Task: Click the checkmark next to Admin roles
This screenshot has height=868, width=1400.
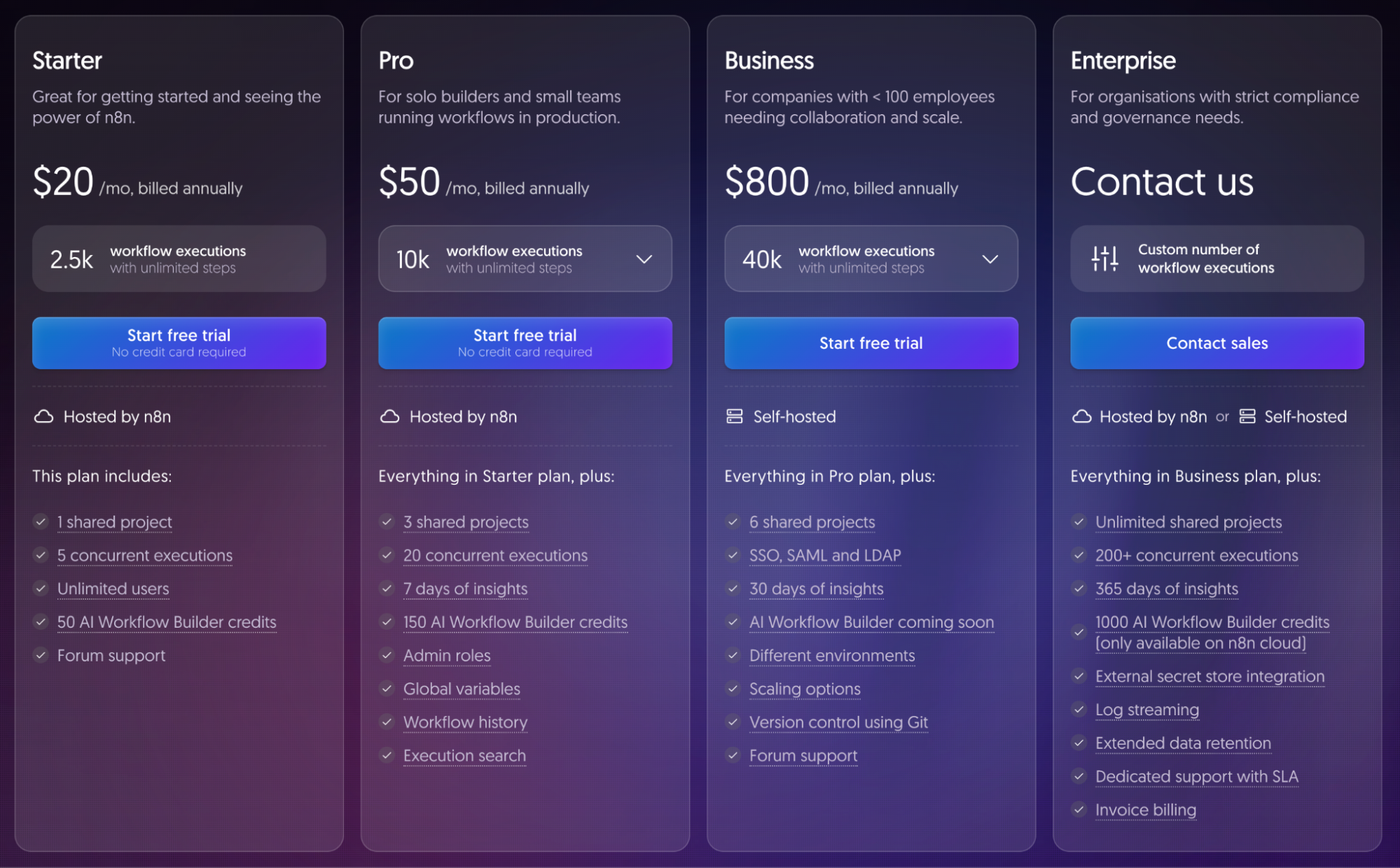Action: coord(387,656)
